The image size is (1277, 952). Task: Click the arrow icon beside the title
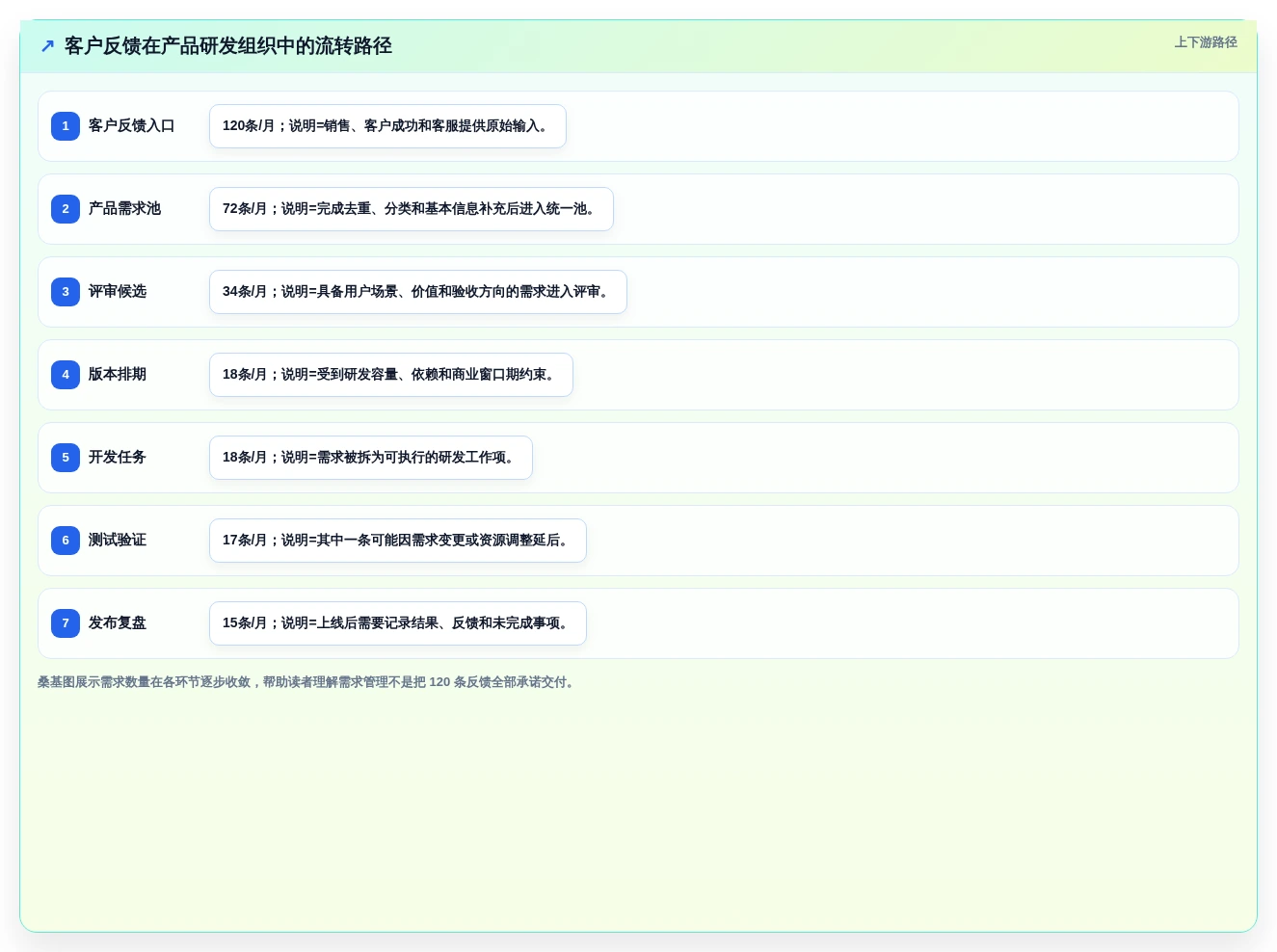(x=47, y=46)
